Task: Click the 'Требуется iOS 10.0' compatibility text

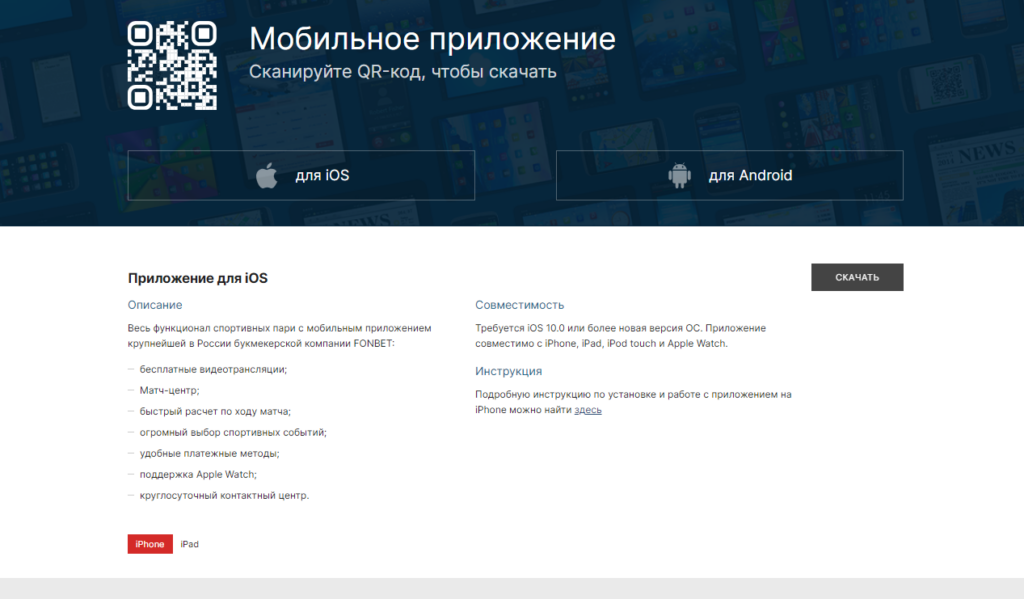Action: click(620, 336)
